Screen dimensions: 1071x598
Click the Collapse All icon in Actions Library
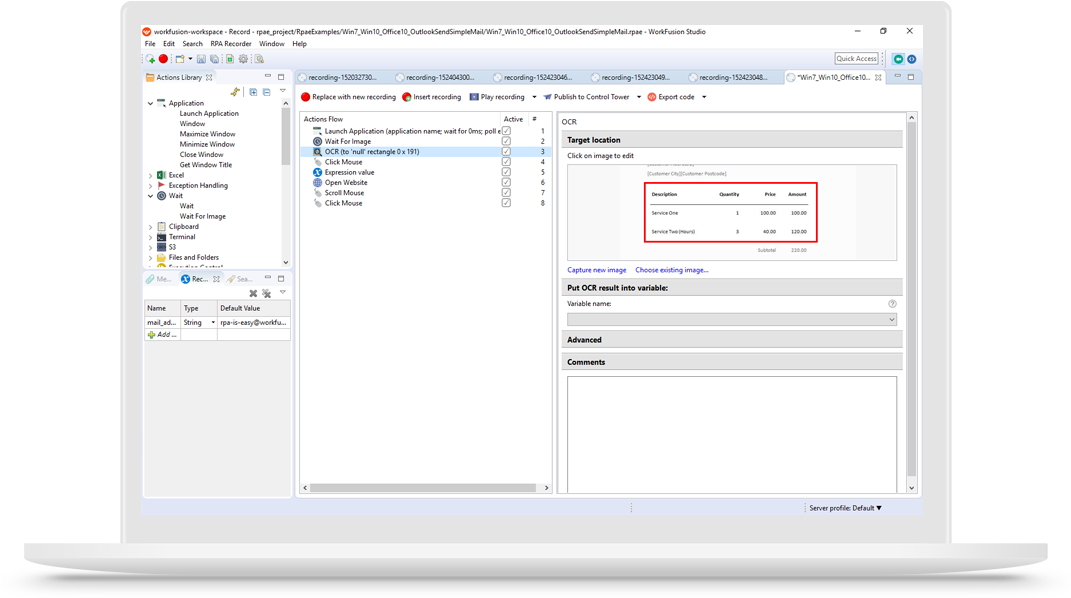tap(266, 91)
